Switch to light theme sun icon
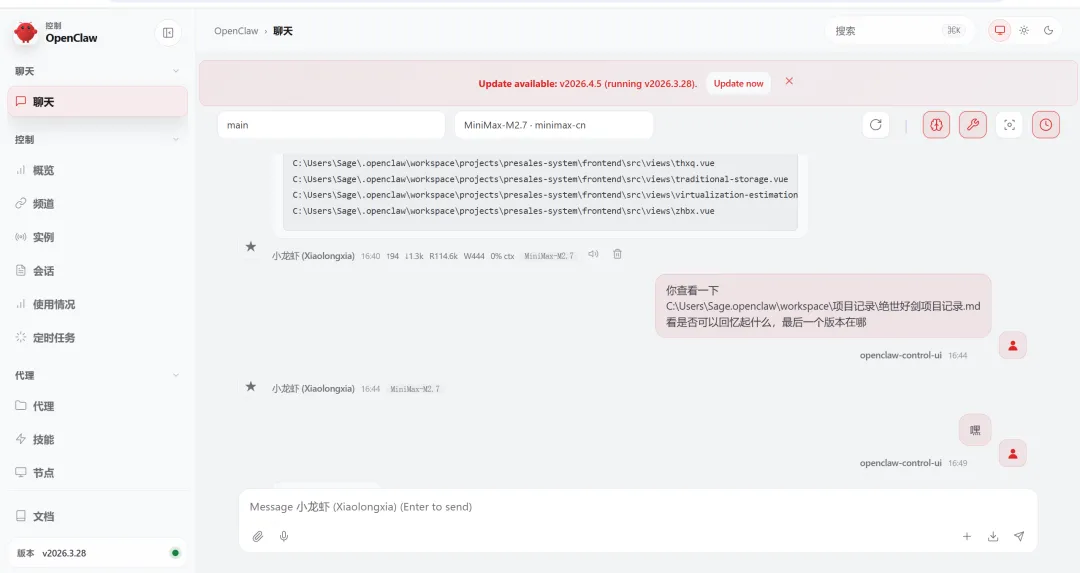The height and width of the screenshot is (573, 1080). (1024, 30)
